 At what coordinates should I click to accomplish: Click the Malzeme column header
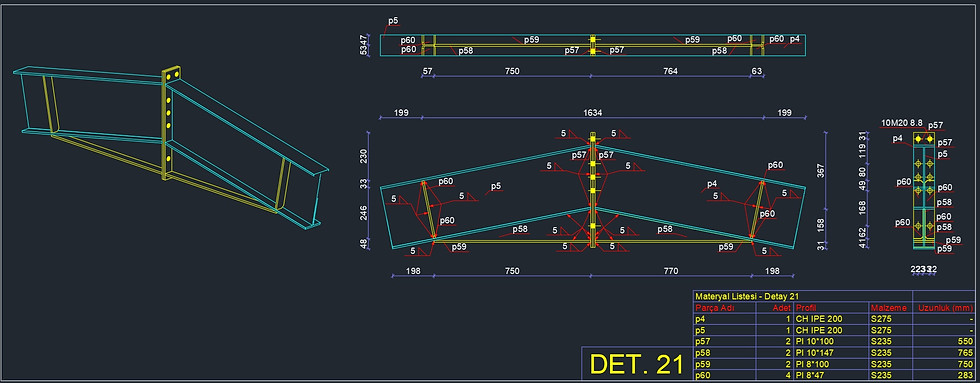point(888,307)
